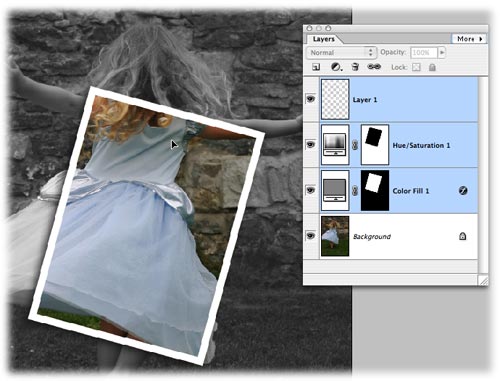Open the blend mode Normal dropdown
The width and height of the screenshot is (500, 381).
coord(342,52)
